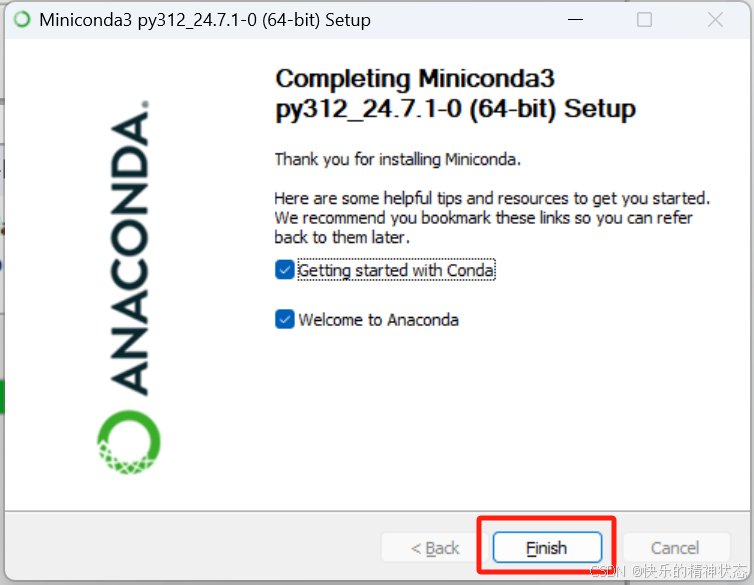
Task: Uncheck Getting started with Conda checkbox
Action: (285, 270)
